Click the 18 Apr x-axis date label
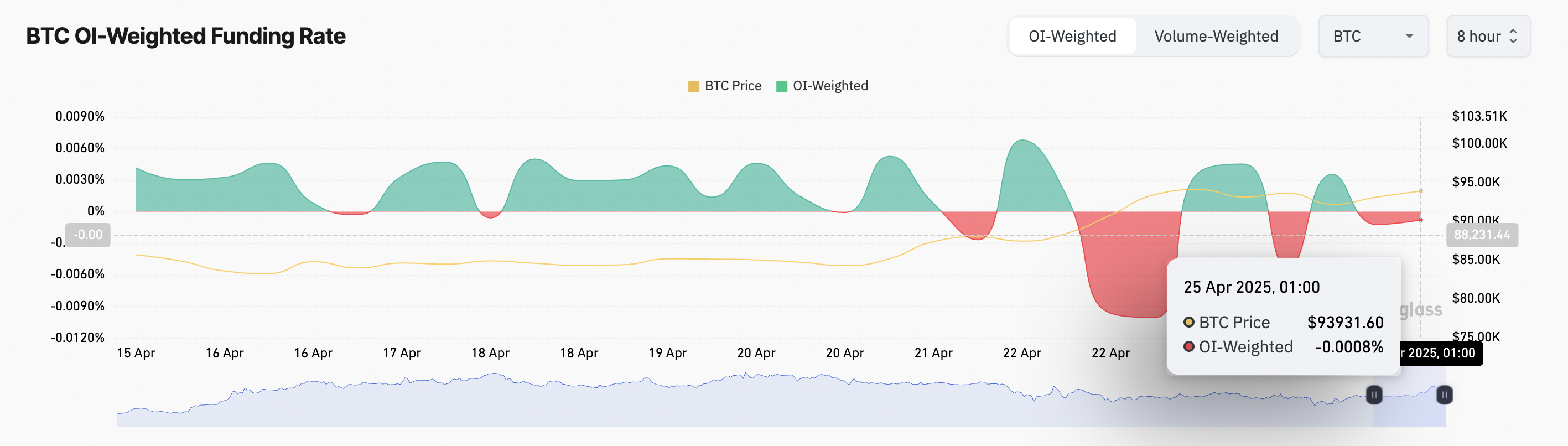 [x=490, y=353]
